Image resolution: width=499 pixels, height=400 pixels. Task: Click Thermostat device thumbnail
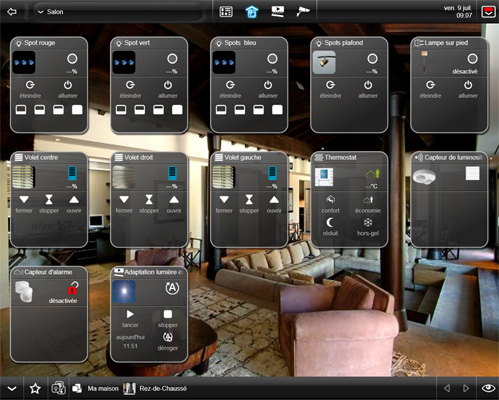(x=324, y=177)
